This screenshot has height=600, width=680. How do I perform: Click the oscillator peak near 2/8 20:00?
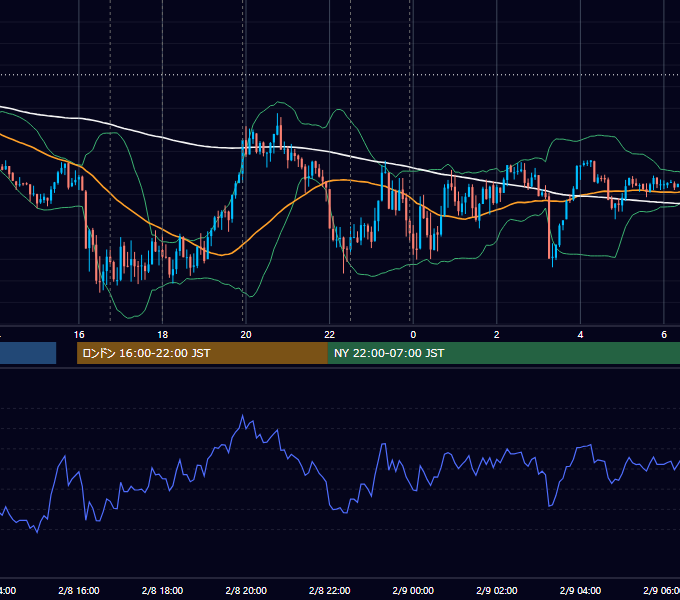coord(242,416)
